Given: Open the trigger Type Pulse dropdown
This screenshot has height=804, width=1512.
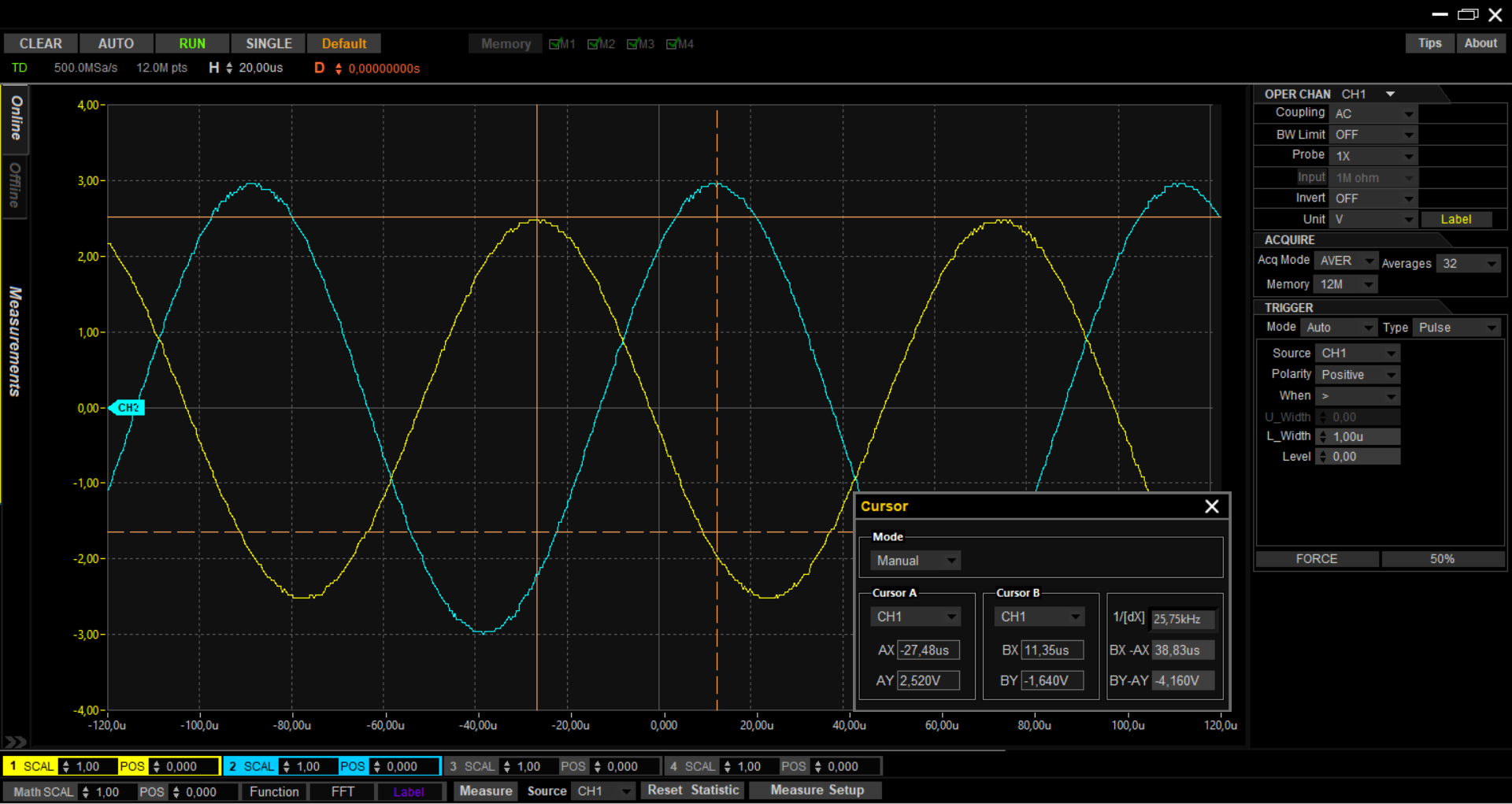Looking at the screenshot, I should pos(1457,328).
